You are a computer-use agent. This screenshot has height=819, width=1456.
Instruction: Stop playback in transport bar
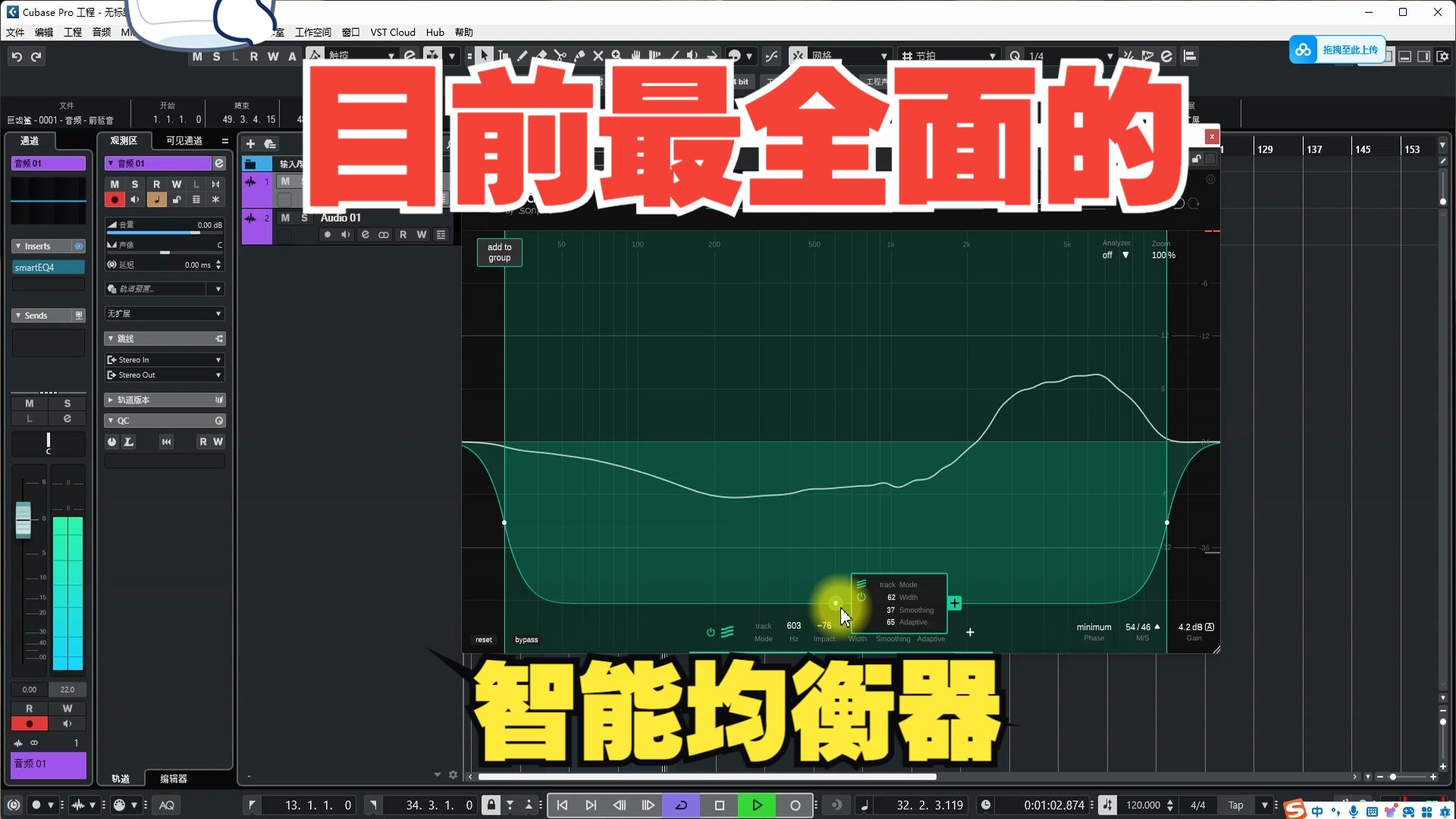pos(720,805)
